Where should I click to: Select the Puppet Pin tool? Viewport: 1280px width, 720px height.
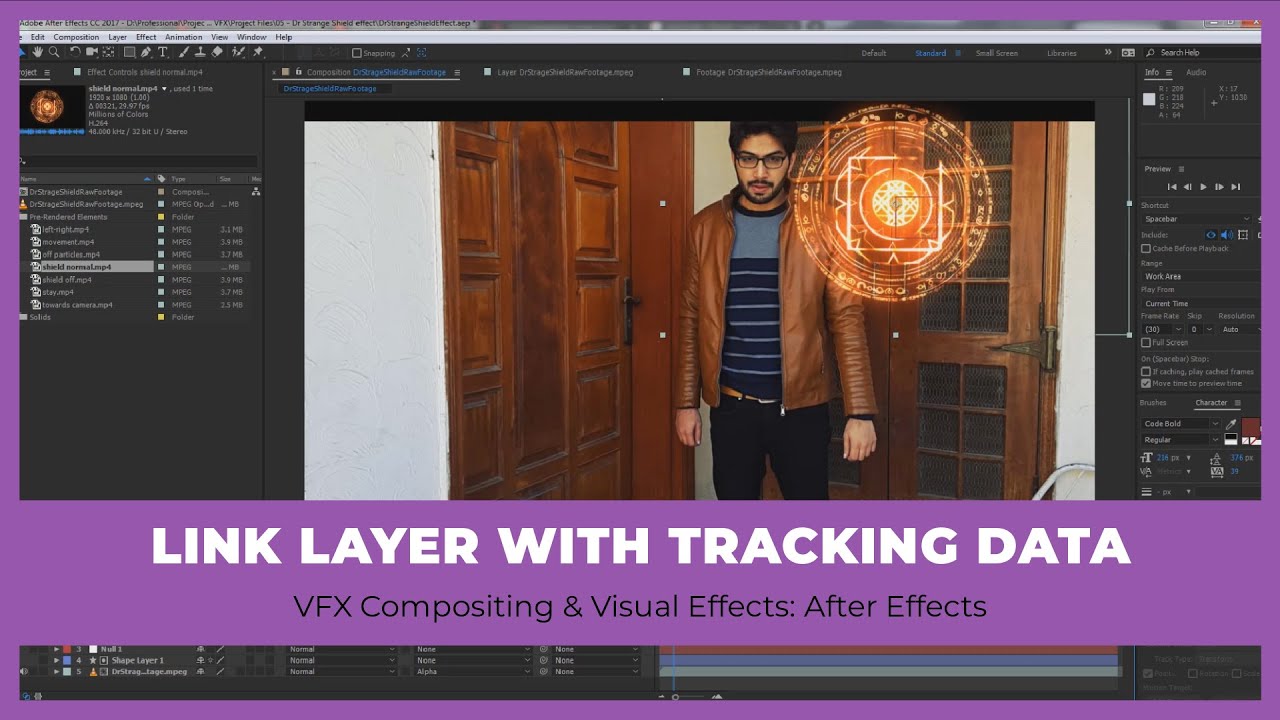point(257,52)
